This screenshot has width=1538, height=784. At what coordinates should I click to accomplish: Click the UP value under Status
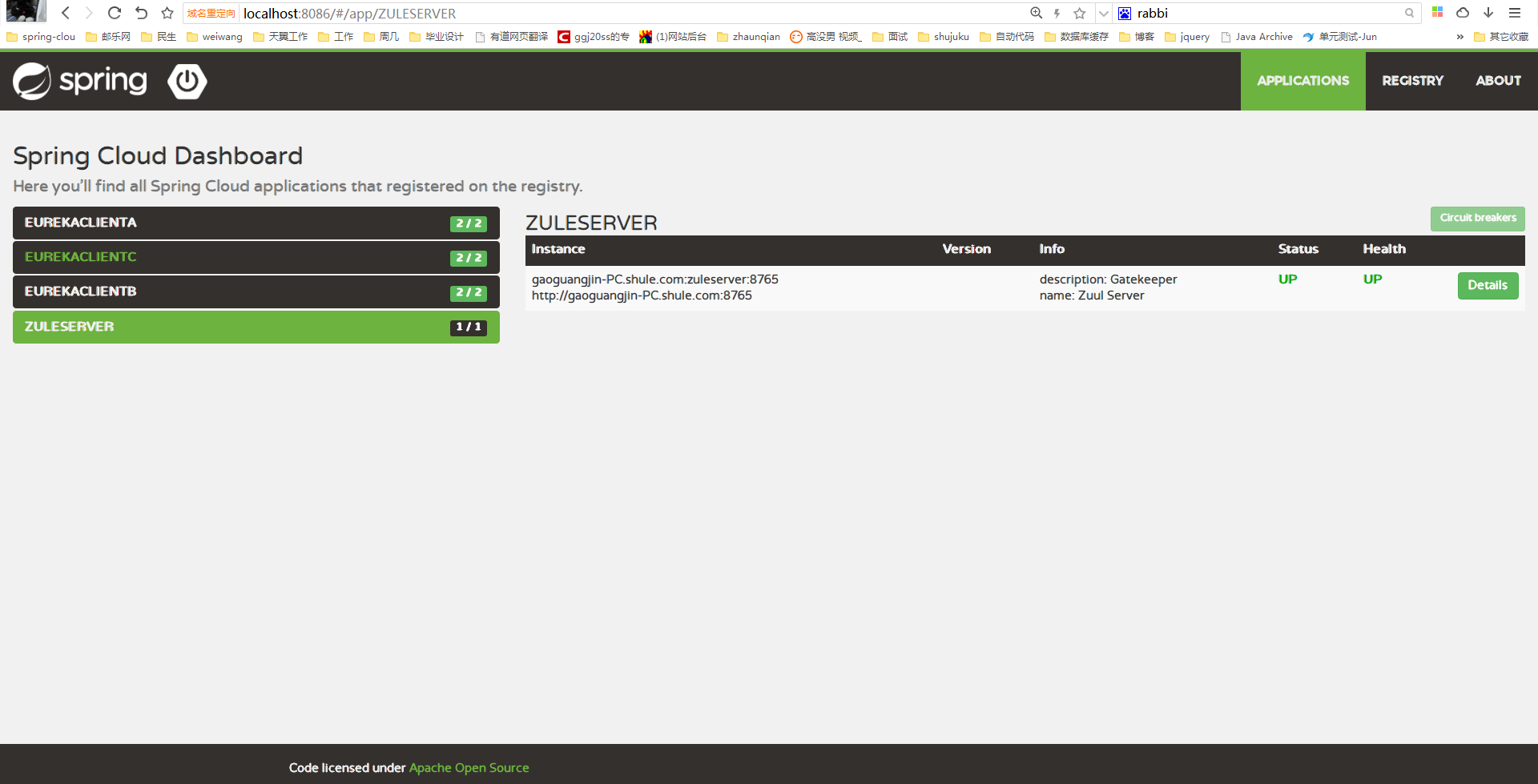(x=1287, y=279)
